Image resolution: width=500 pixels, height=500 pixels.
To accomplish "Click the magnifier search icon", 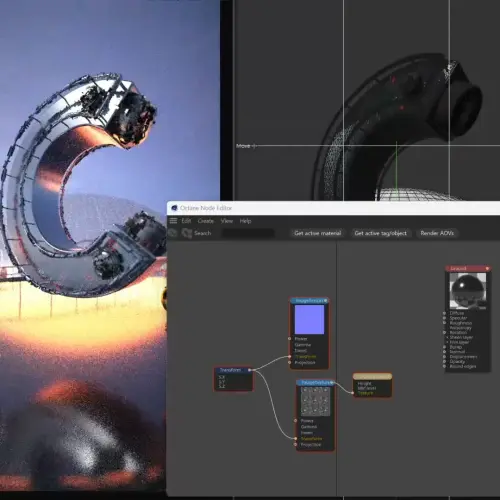I will 187,233.
